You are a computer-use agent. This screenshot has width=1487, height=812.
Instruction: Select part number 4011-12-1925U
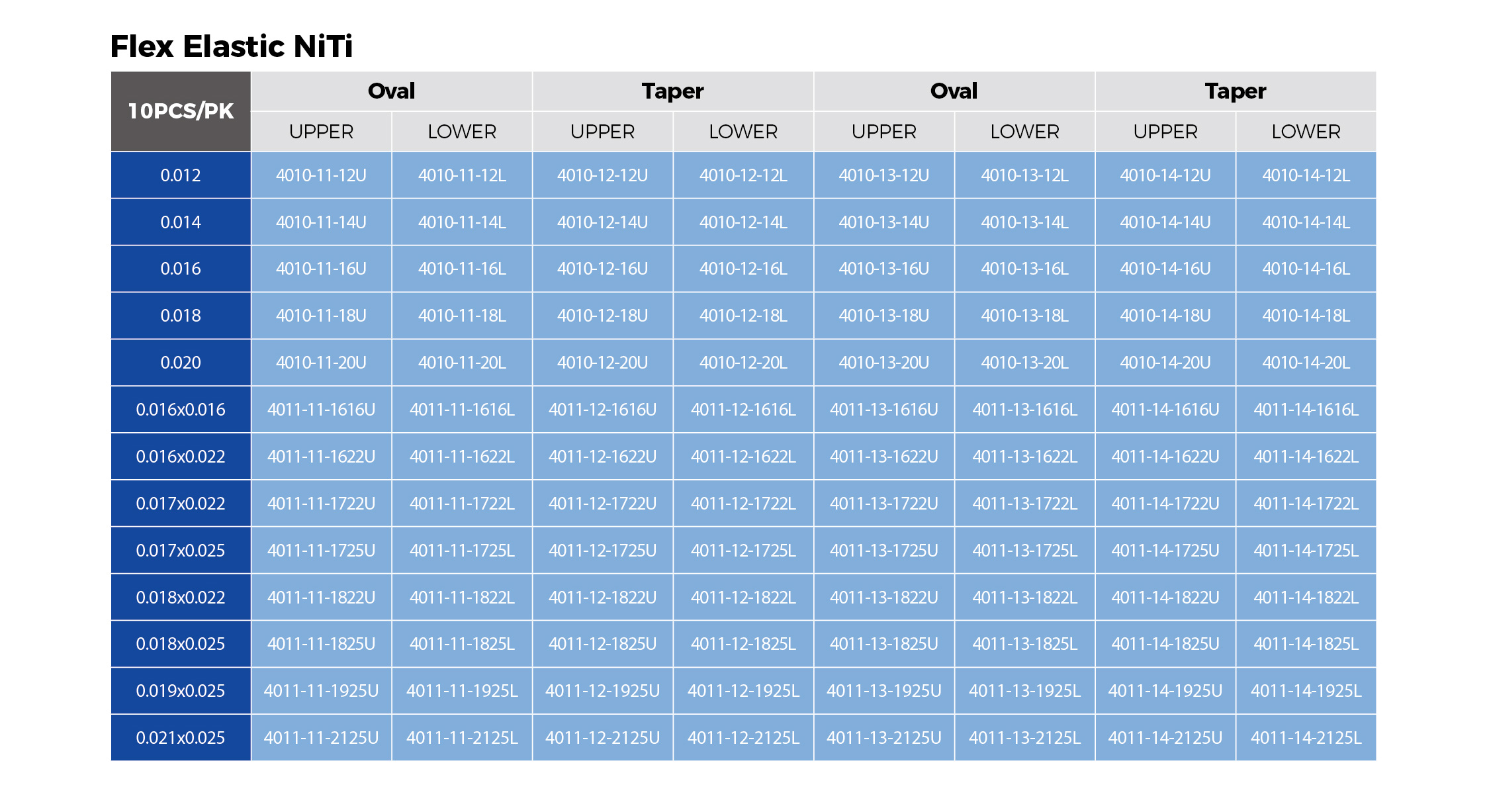[603, 691]
